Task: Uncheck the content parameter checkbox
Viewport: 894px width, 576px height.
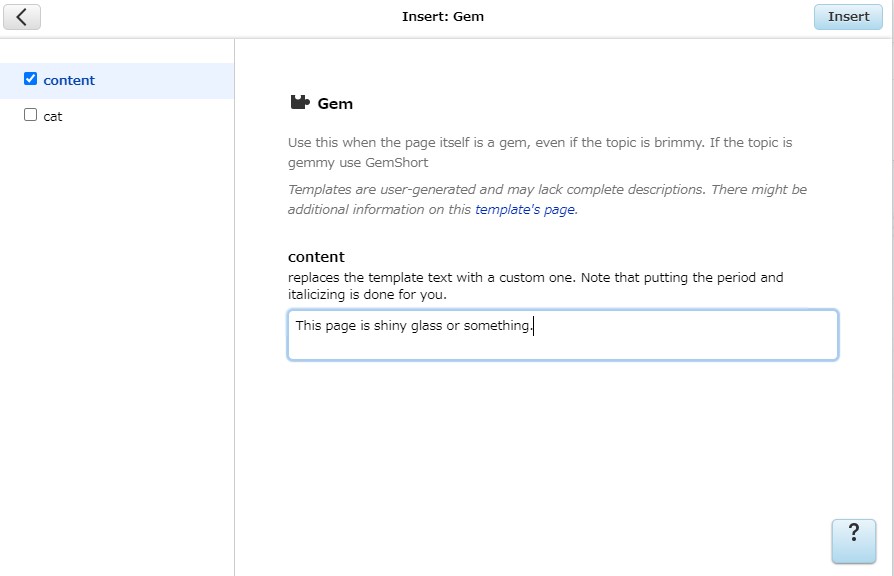Action: 30,79
